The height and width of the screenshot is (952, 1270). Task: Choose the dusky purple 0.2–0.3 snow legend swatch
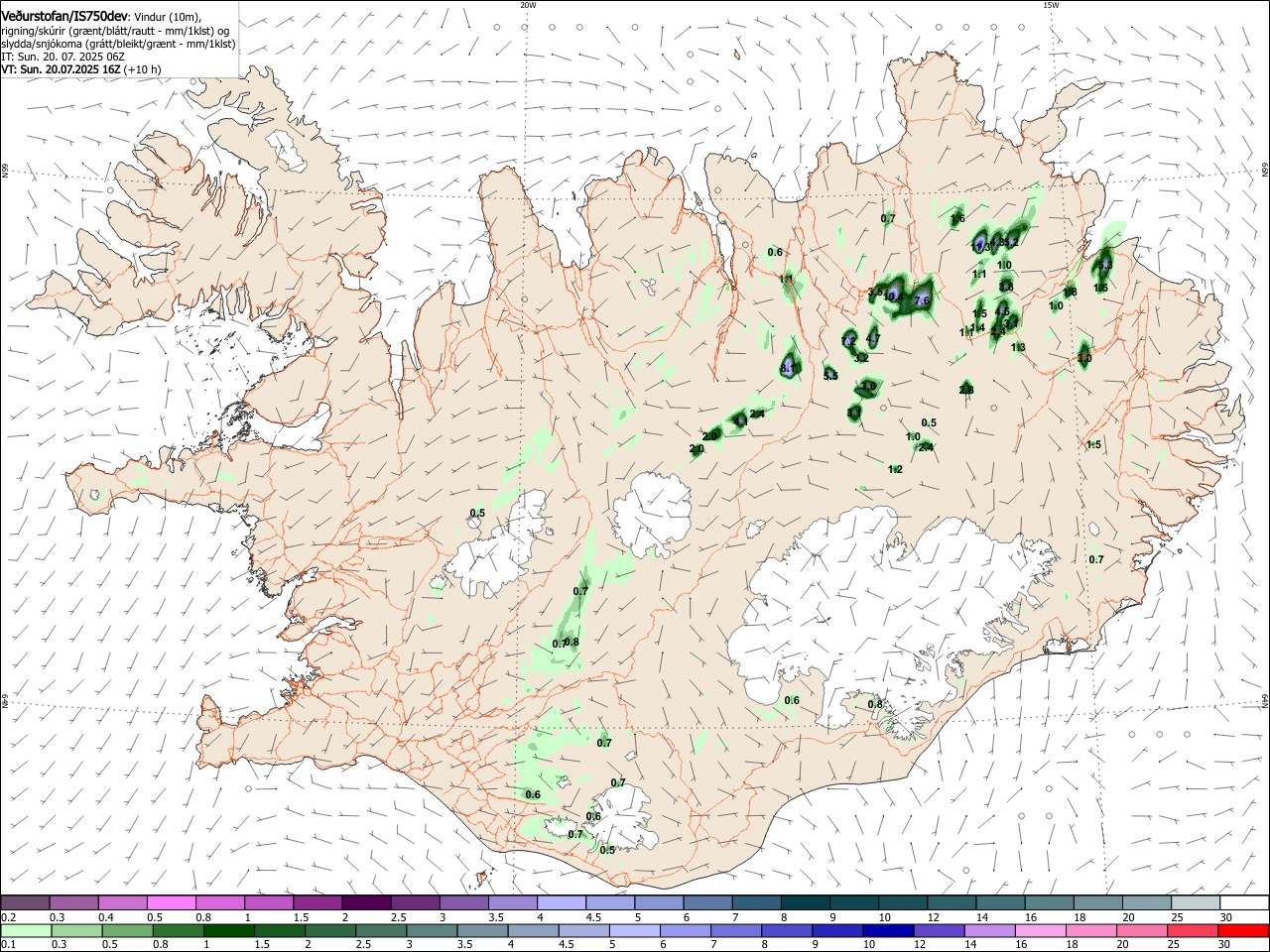tap(26, 902)
